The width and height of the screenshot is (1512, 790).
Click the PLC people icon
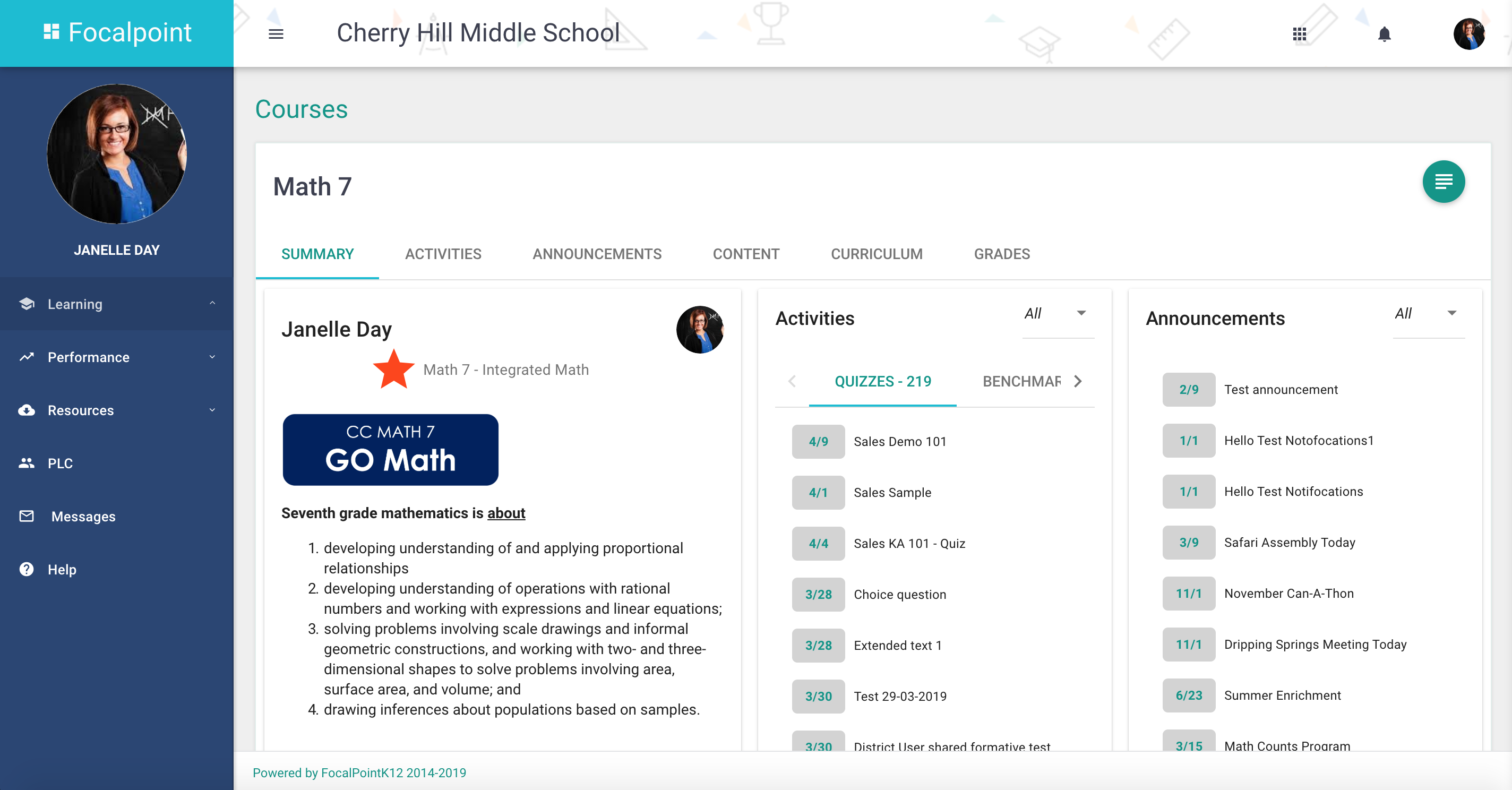(x=27, y=463)
